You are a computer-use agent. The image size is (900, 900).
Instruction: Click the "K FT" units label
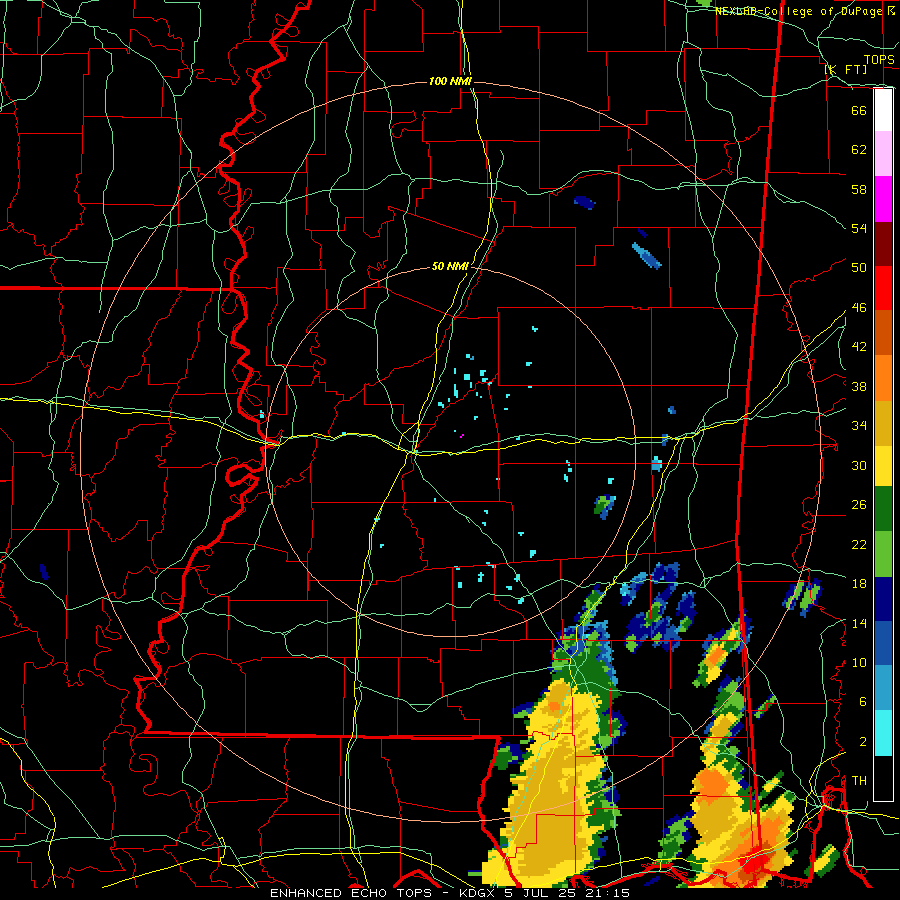(x=846, y=69)
